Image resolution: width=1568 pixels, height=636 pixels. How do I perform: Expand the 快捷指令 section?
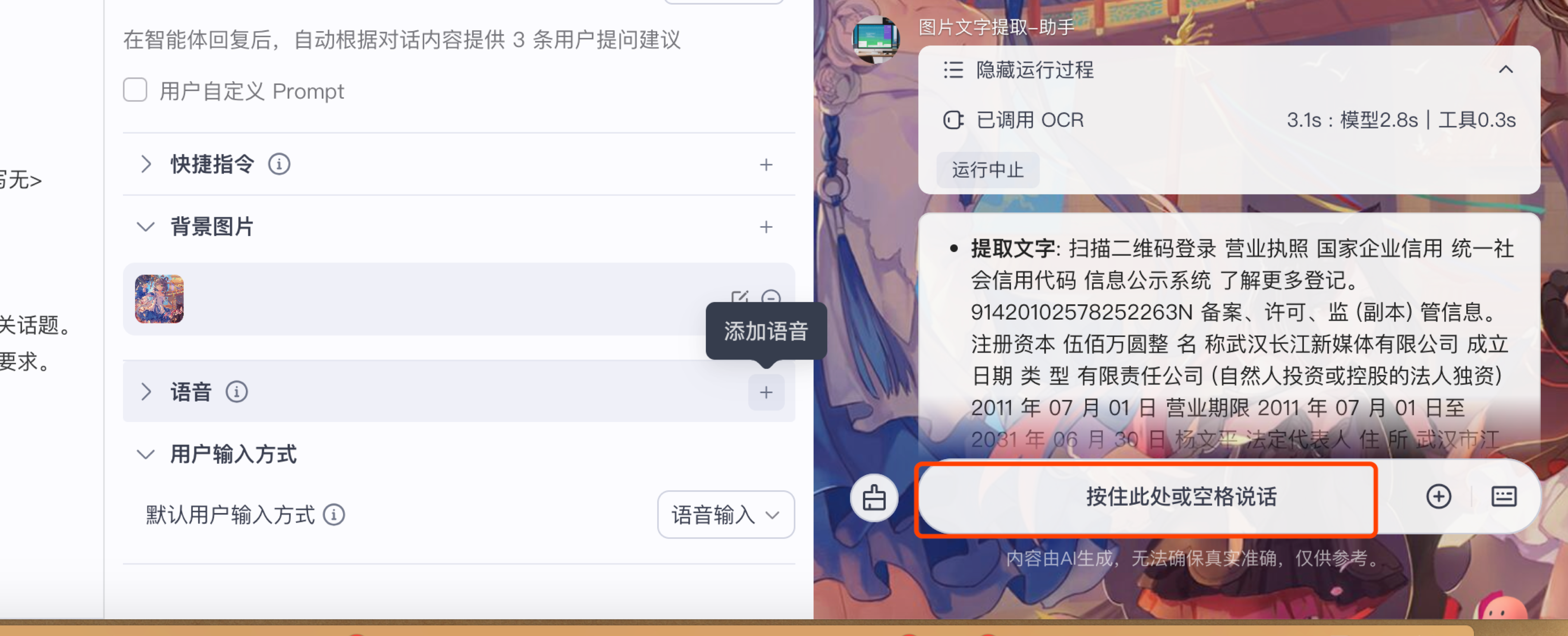pyautogui.click(x=145, y=164)
